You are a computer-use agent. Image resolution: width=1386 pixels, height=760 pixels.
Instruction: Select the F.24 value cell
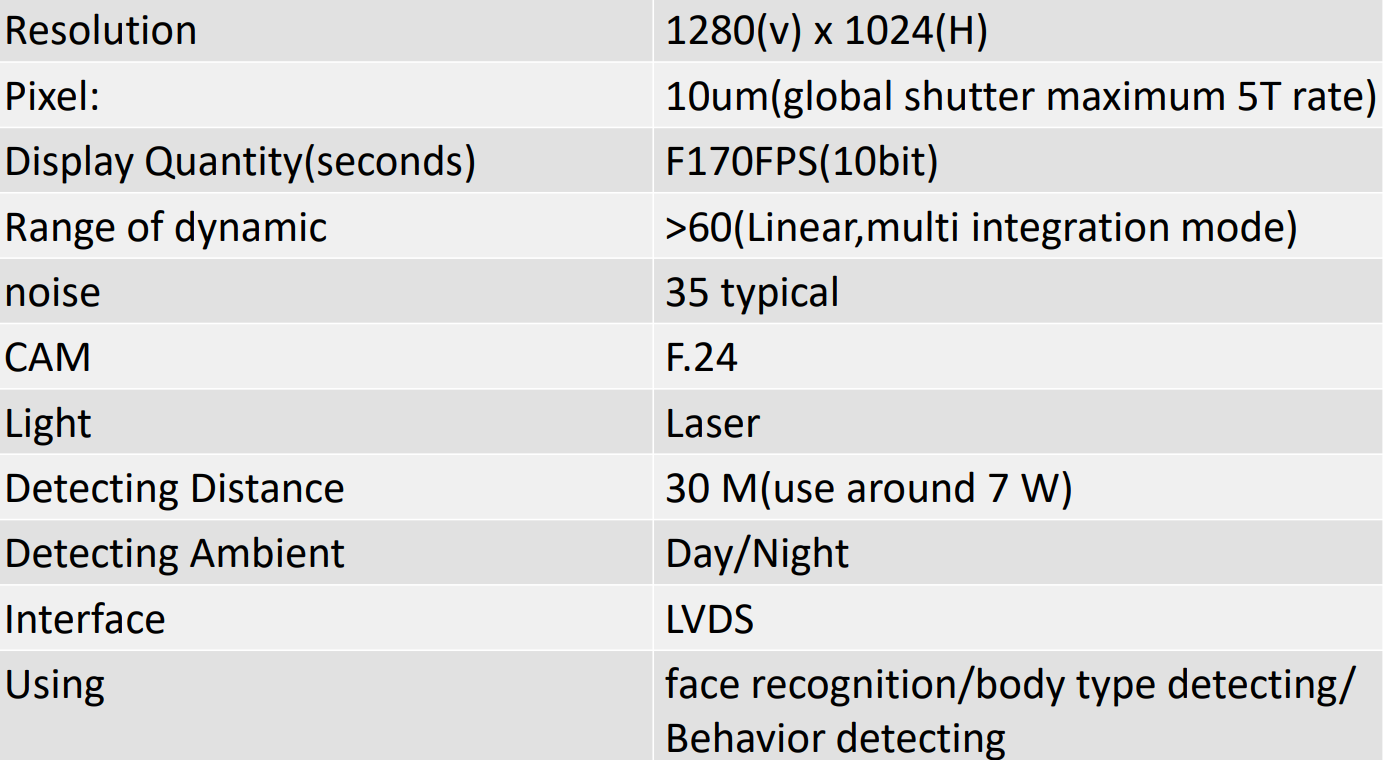pyautogui.click(x=1020, y=356)
